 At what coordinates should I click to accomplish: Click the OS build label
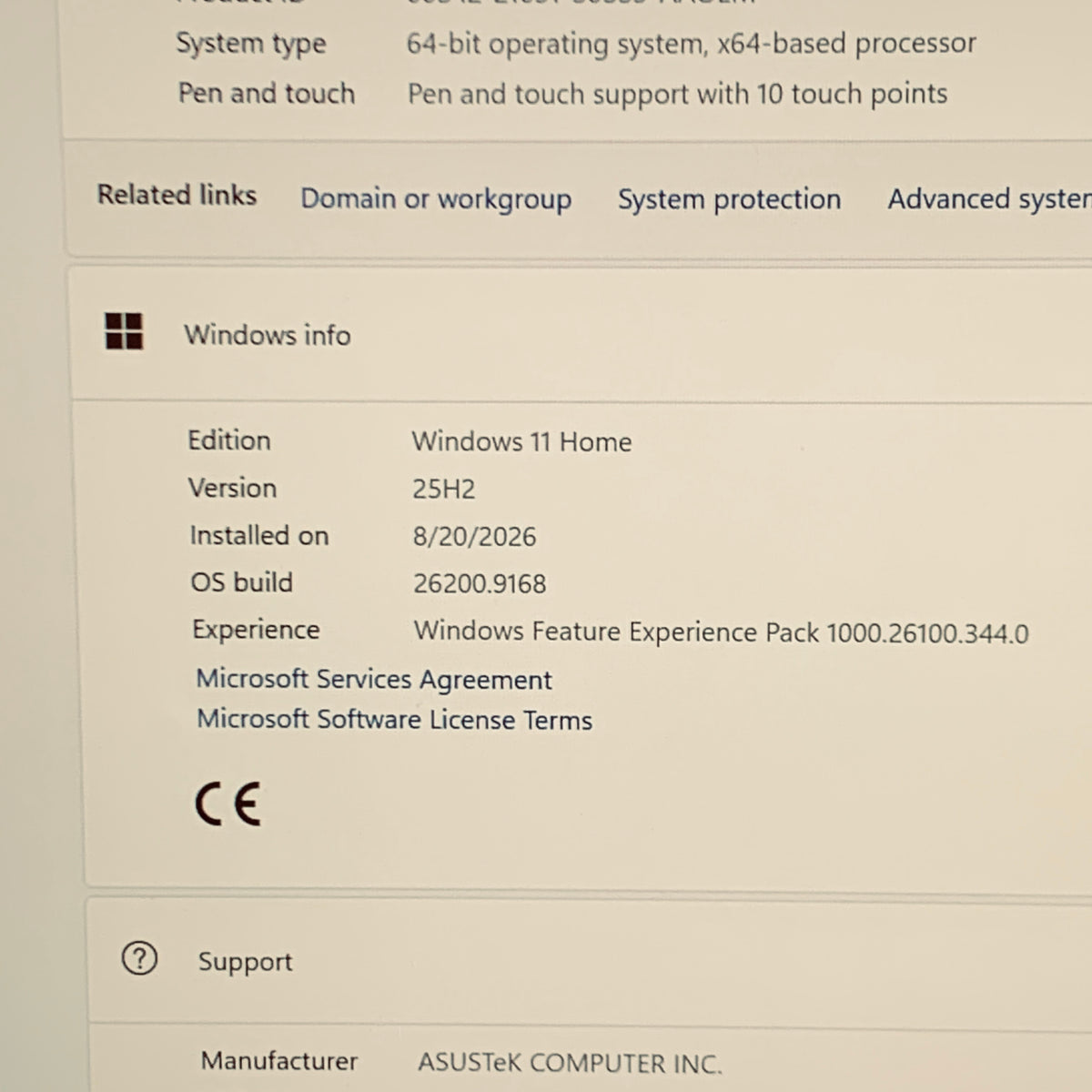click(x=241, y=582)
